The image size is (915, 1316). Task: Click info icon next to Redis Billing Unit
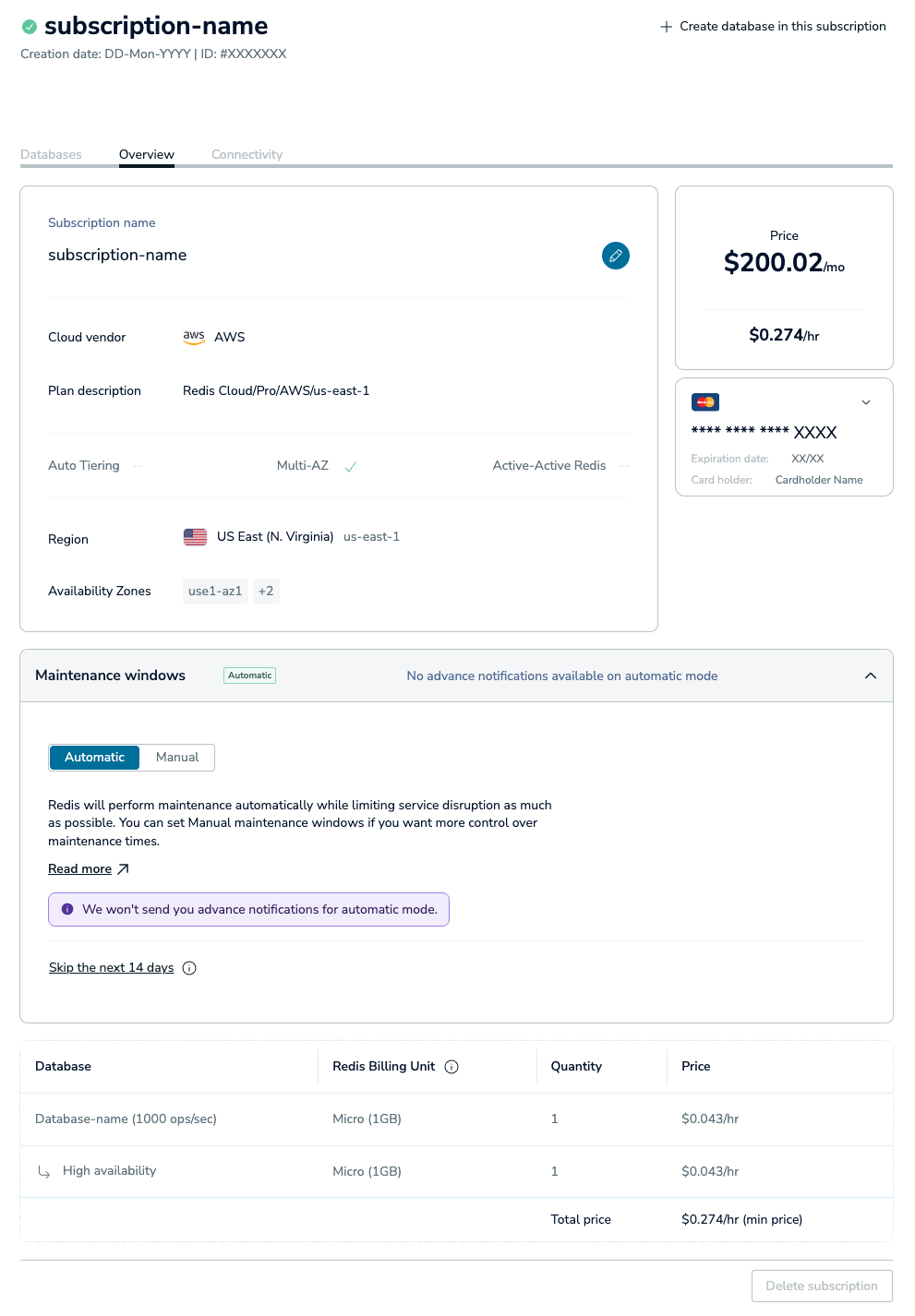click(x=451, y=1067)
